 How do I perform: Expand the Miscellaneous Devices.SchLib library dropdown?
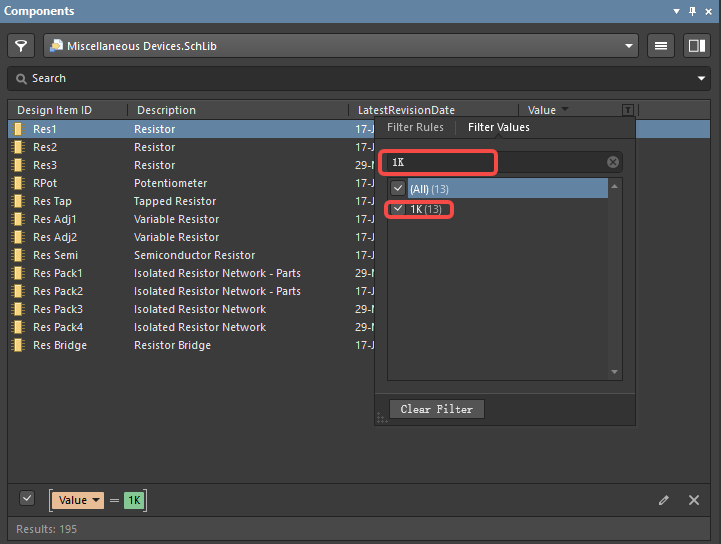click(629, 46)
